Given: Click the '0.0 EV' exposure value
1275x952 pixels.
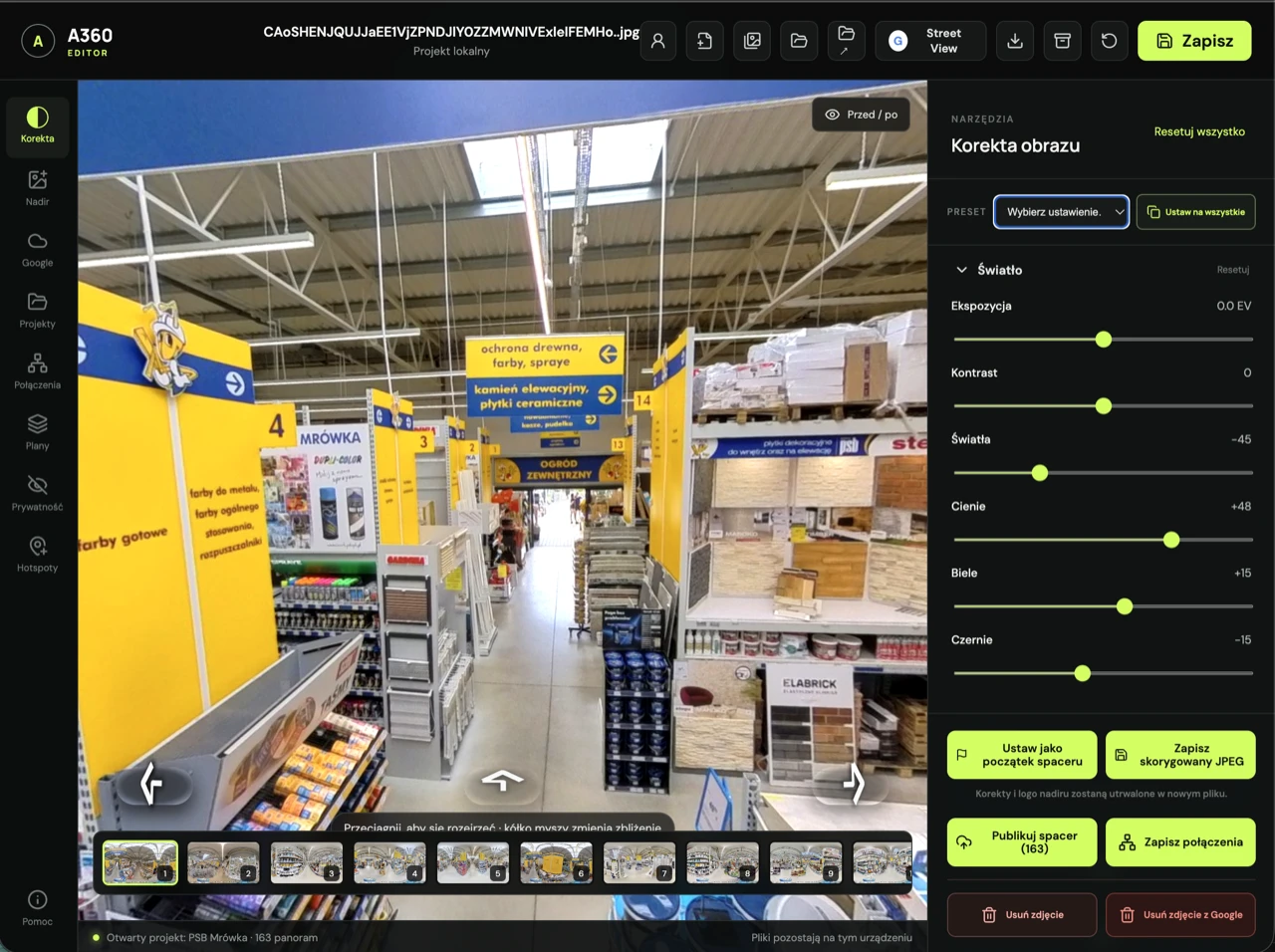Looking at the screenshot, I should (1233, 306).
